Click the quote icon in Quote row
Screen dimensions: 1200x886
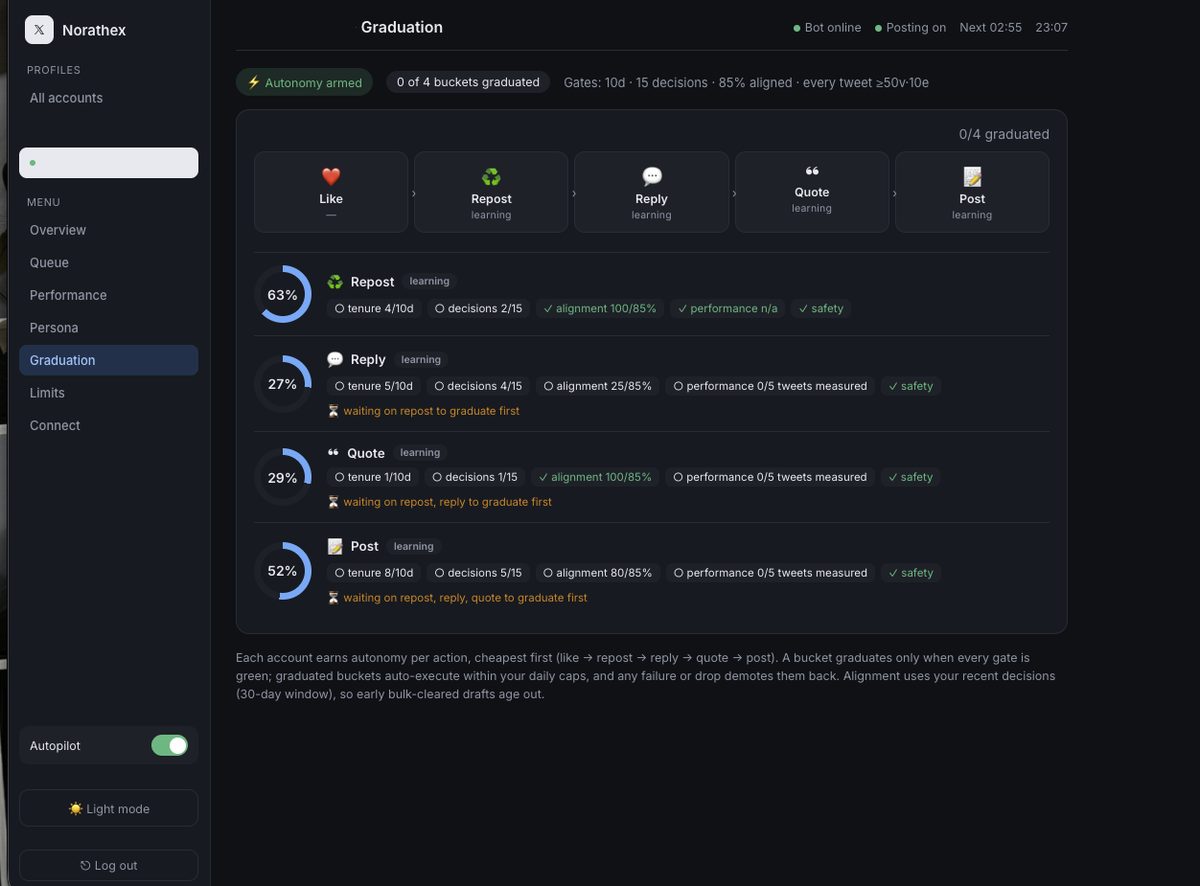click(x=333, y=453)
